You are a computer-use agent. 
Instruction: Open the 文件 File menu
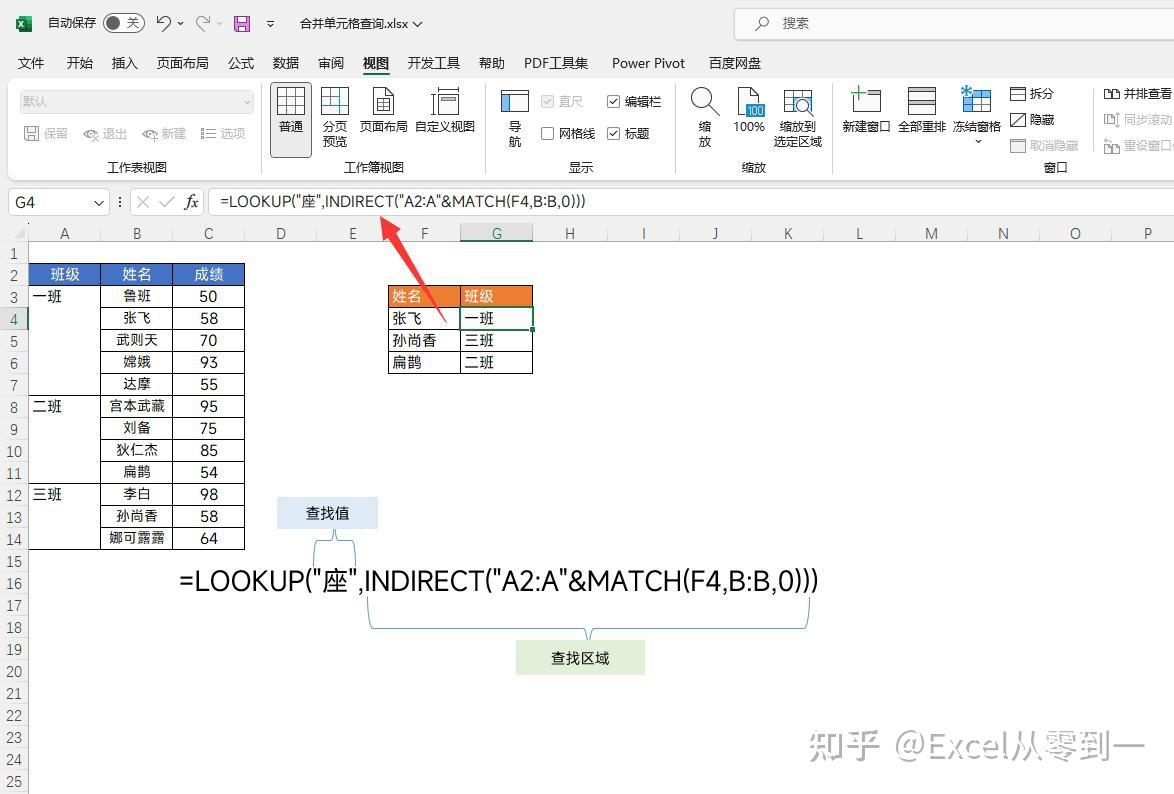[x=31, y=63]
